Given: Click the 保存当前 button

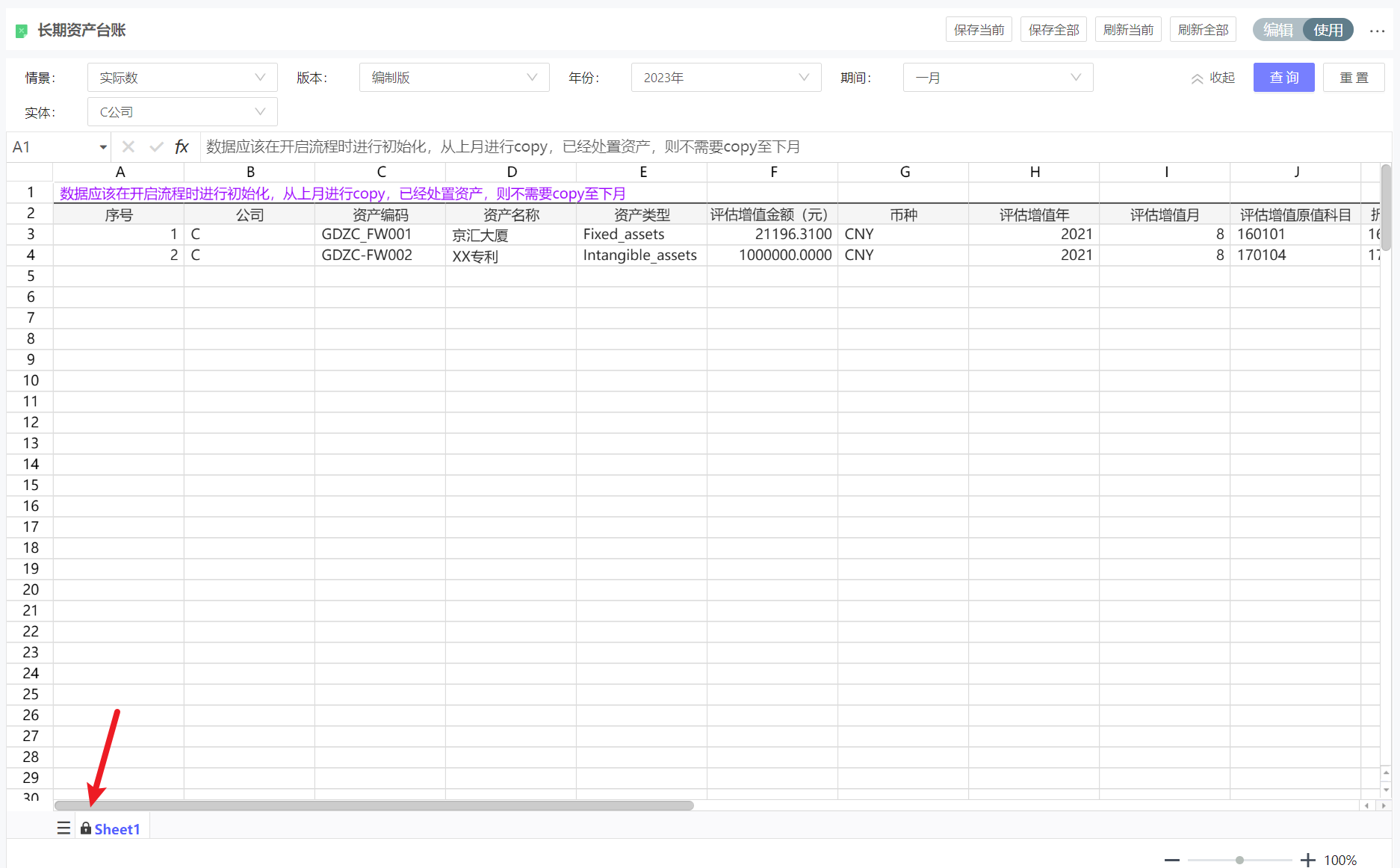Looking at the screenshot, I should [979, 30].
